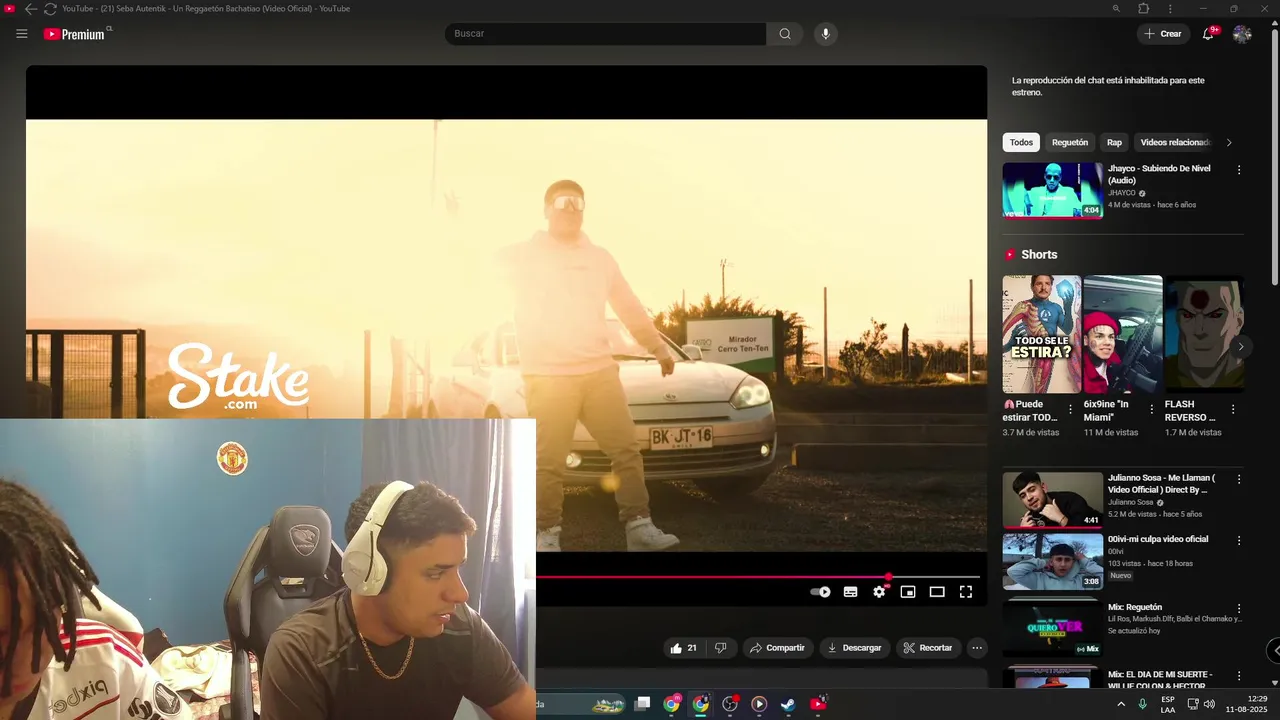Open the extensions puzzle icon

(x=1144, y=9)
